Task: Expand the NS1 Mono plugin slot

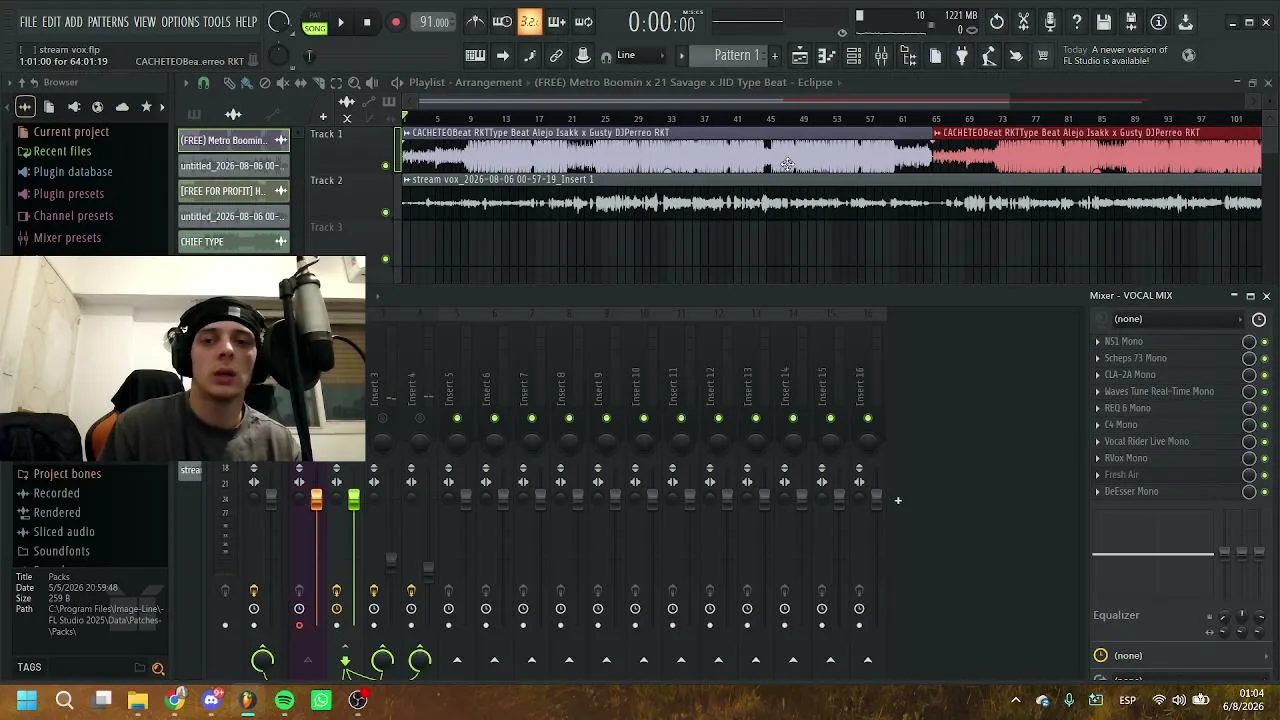Action: coord(1098,342)
